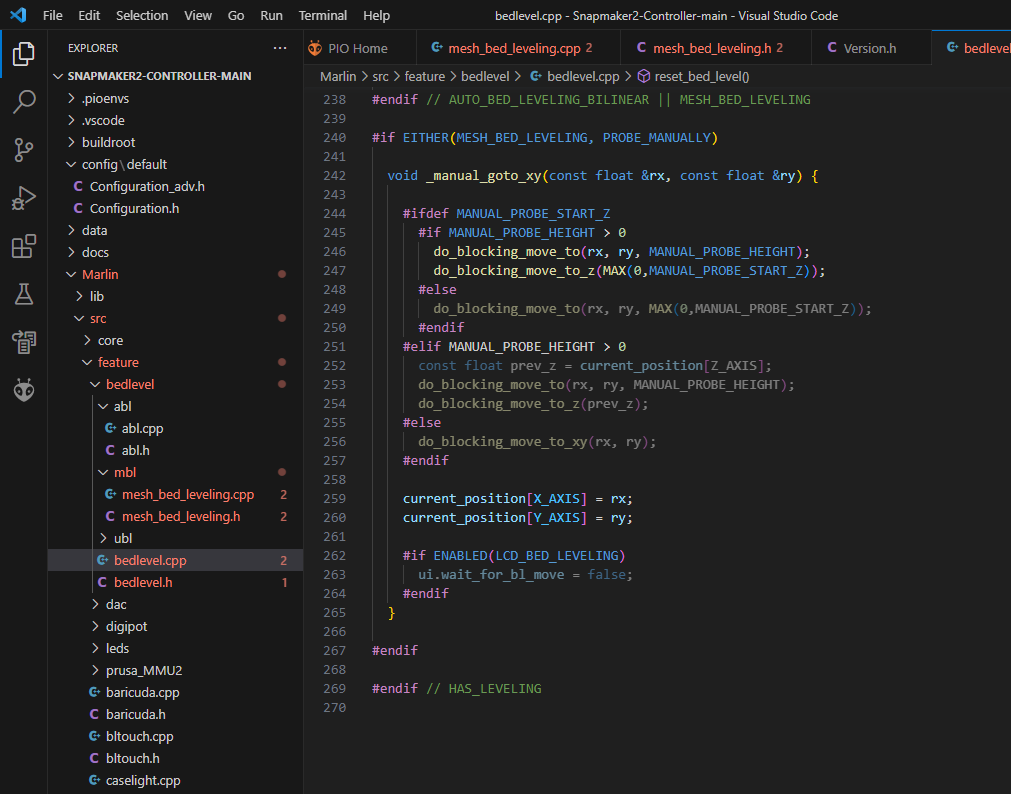Open the Run and Debug view
Image resolution: width=1011 pixels, height=794 pixels.
(x=24, y=197)
